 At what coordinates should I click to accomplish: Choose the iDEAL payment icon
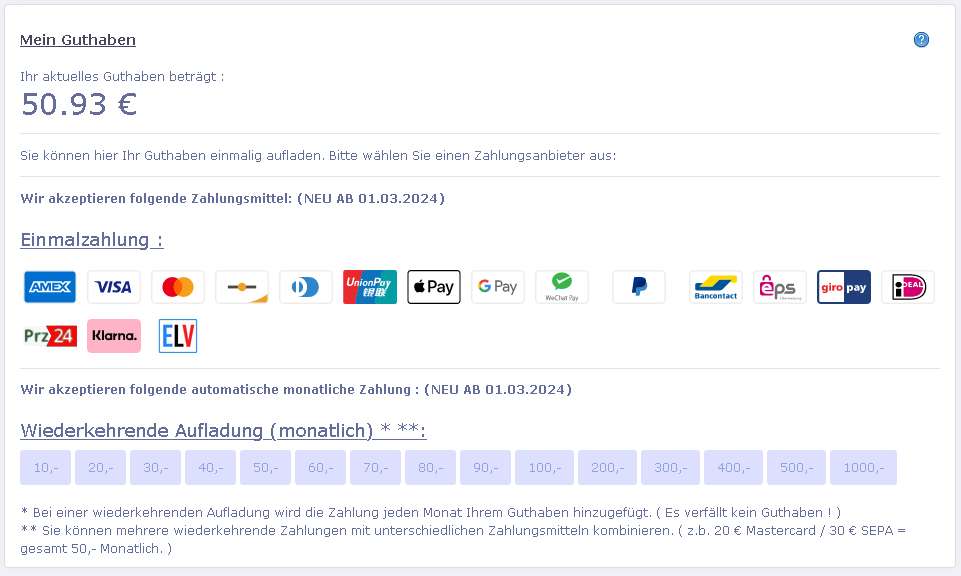coord(908,287)
